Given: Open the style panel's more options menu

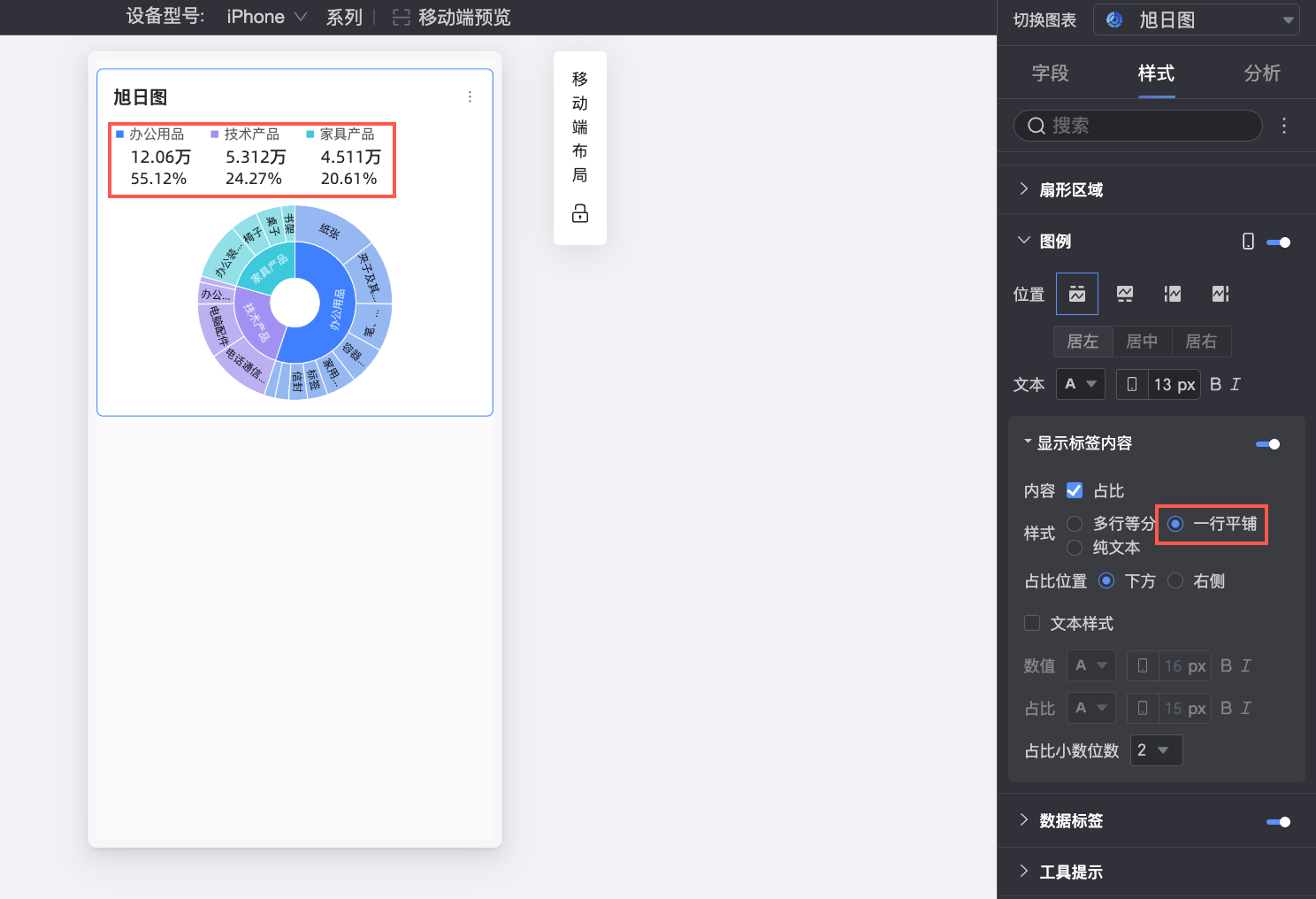Looking at the screenshot, I should [1284, 126].
